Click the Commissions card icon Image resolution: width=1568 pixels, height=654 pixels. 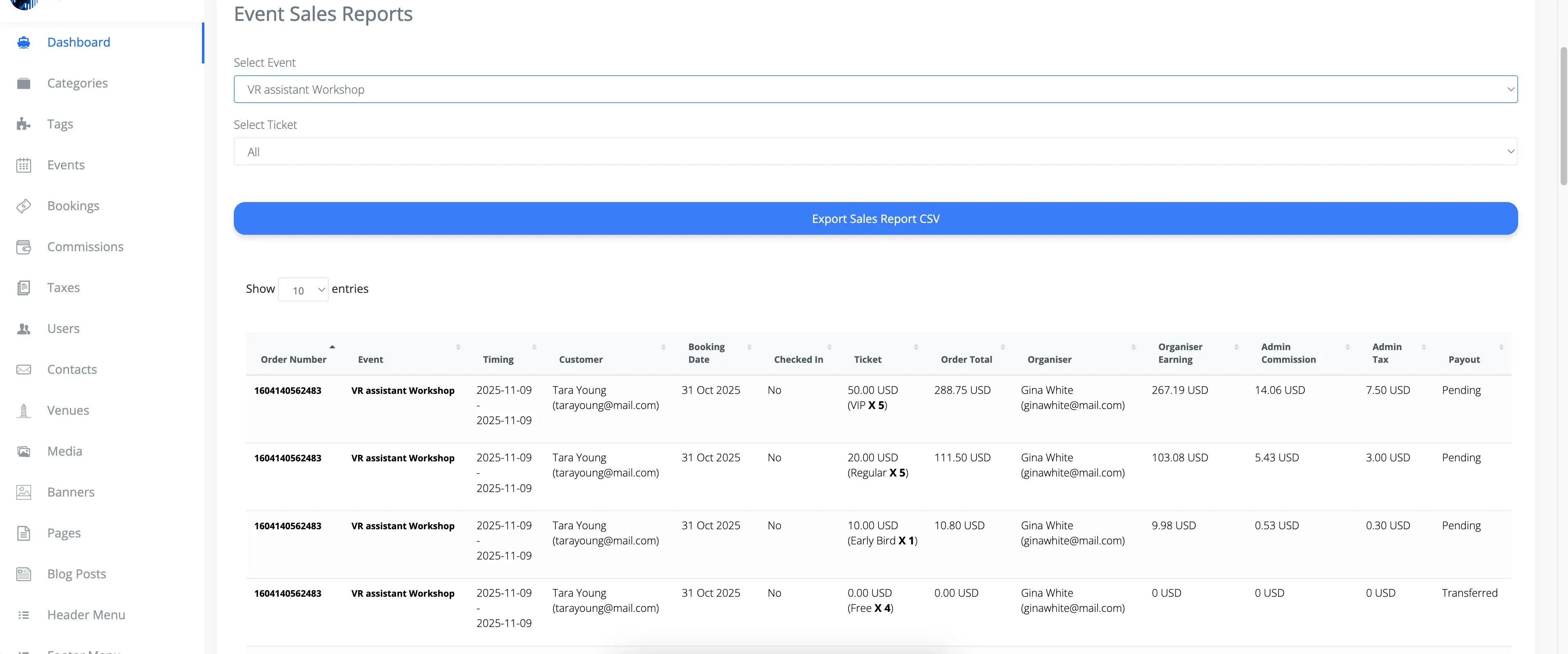click(x=23, y=247)
